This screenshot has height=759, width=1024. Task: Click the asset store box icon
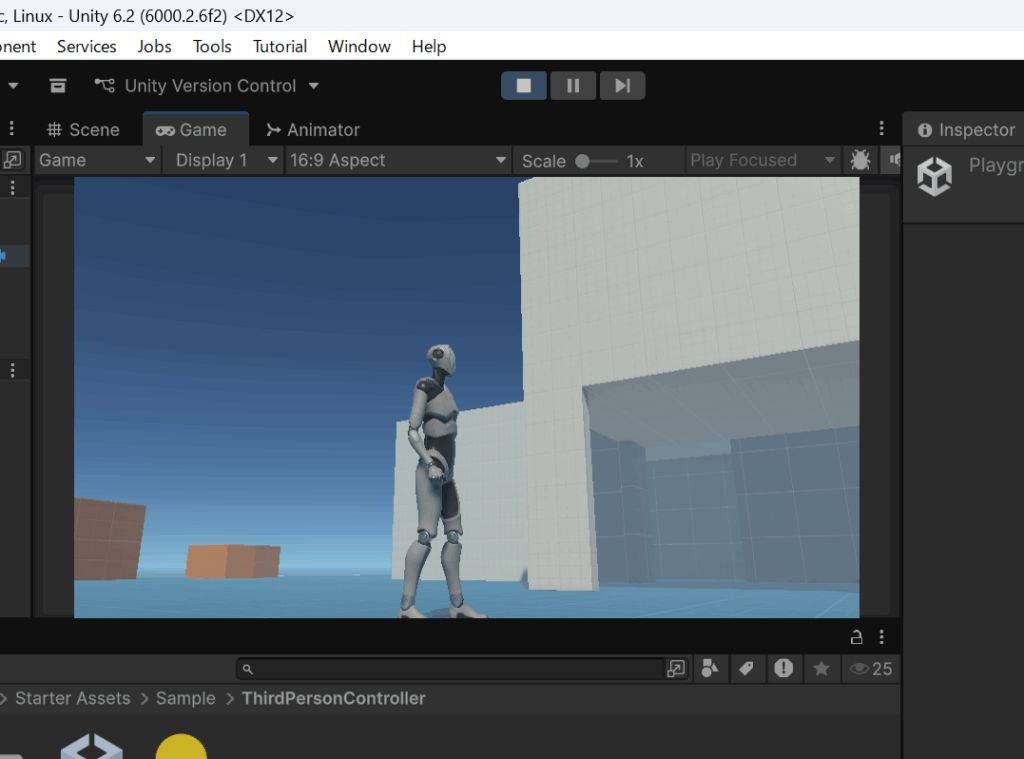click(x=58, y=86)
